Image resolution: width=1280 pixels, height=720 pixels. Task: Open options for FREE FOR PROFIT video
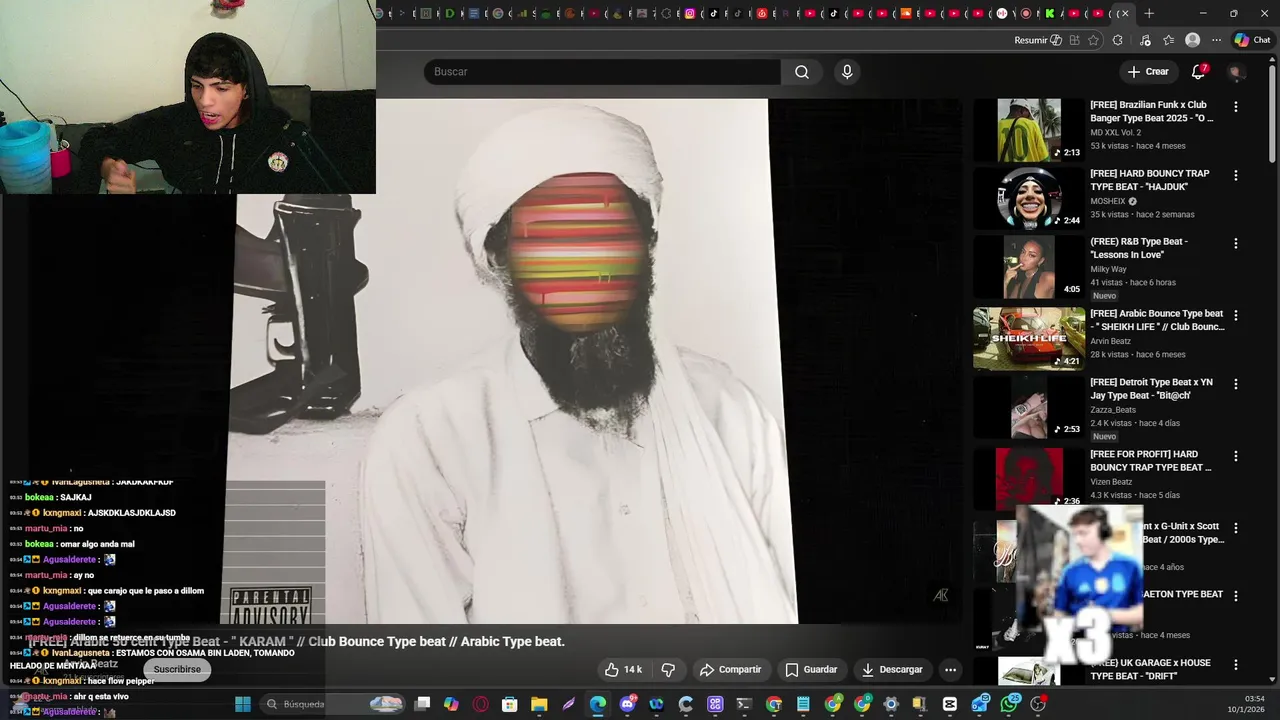click(1235, 456)
